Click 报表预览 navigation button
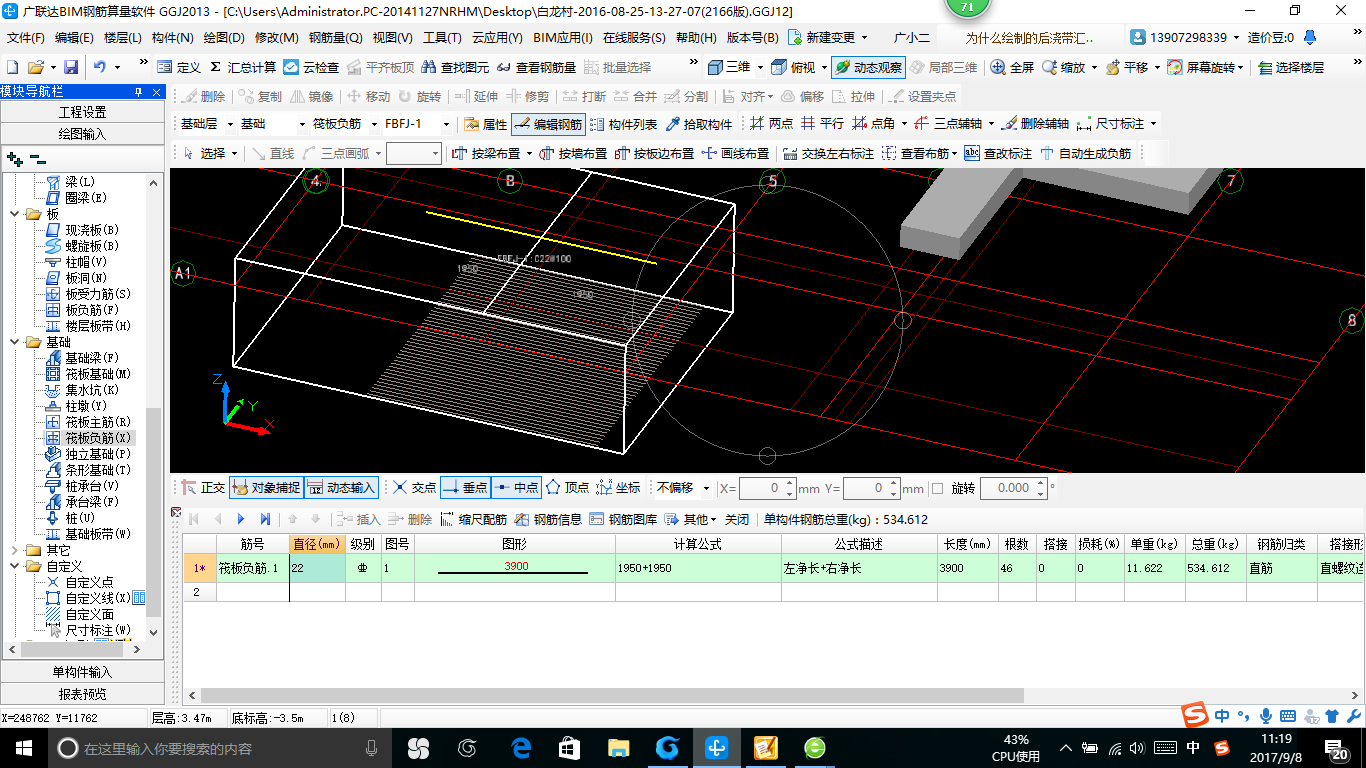Screen dimensions: 1366x768 click(x=82, y=694)
